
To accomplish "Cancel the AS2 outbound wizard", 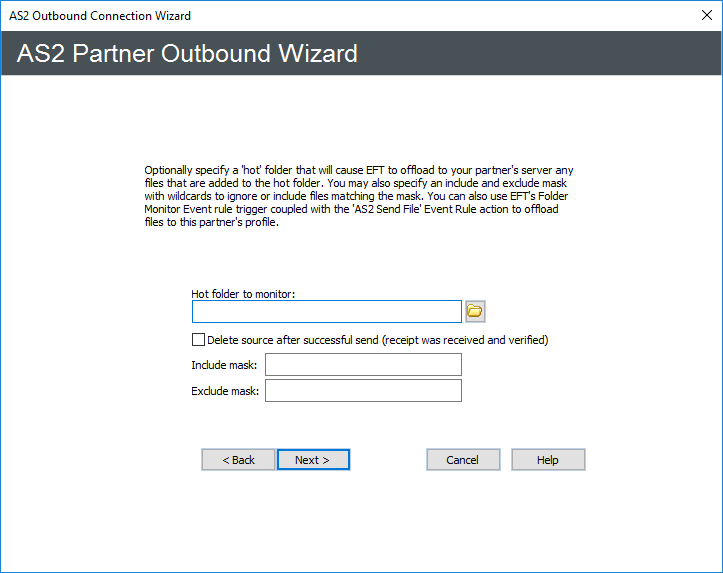I will 463,460.
